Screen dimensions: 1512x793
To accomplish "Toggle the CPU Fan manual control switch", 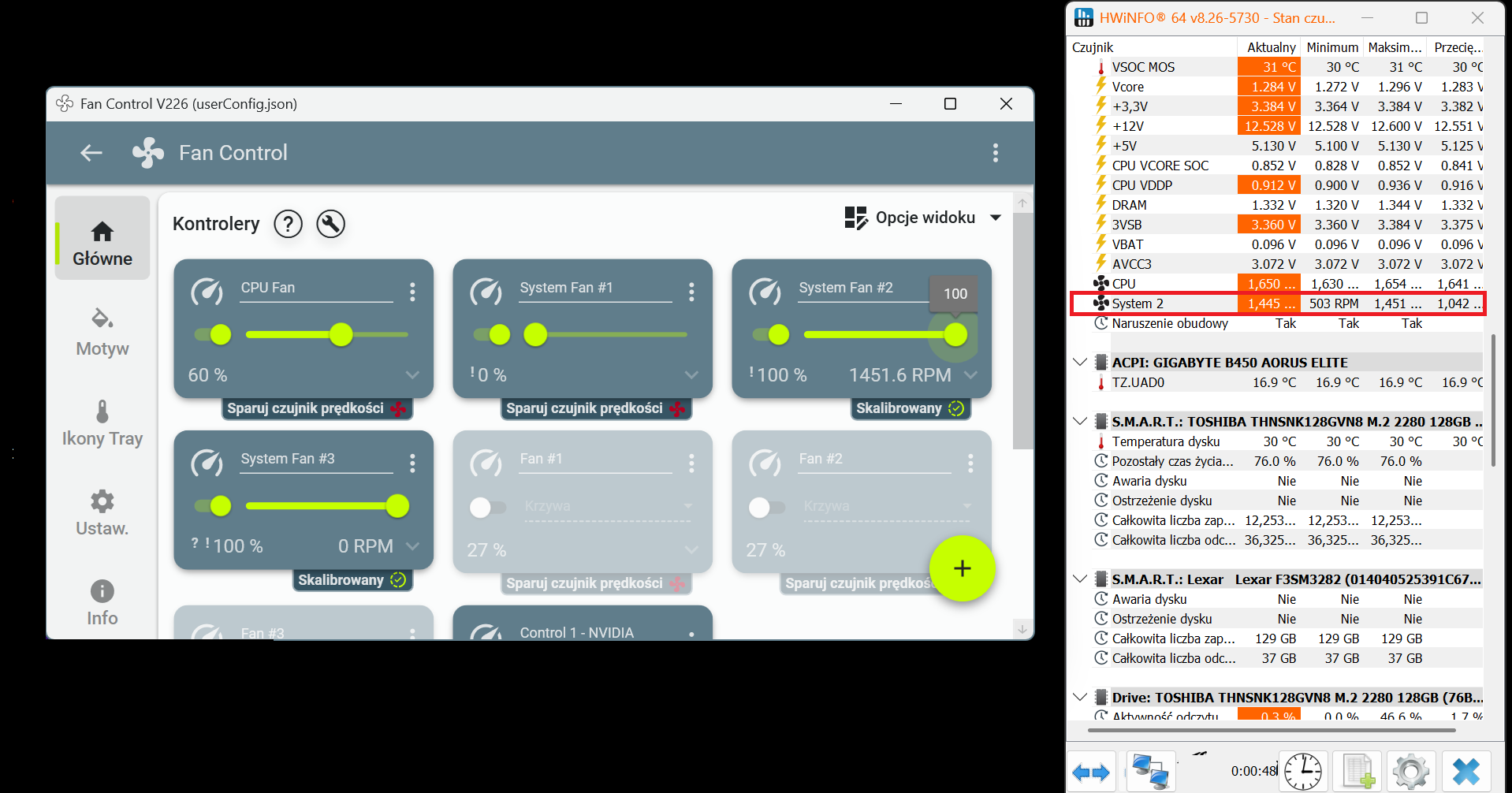I will (214, 335).
